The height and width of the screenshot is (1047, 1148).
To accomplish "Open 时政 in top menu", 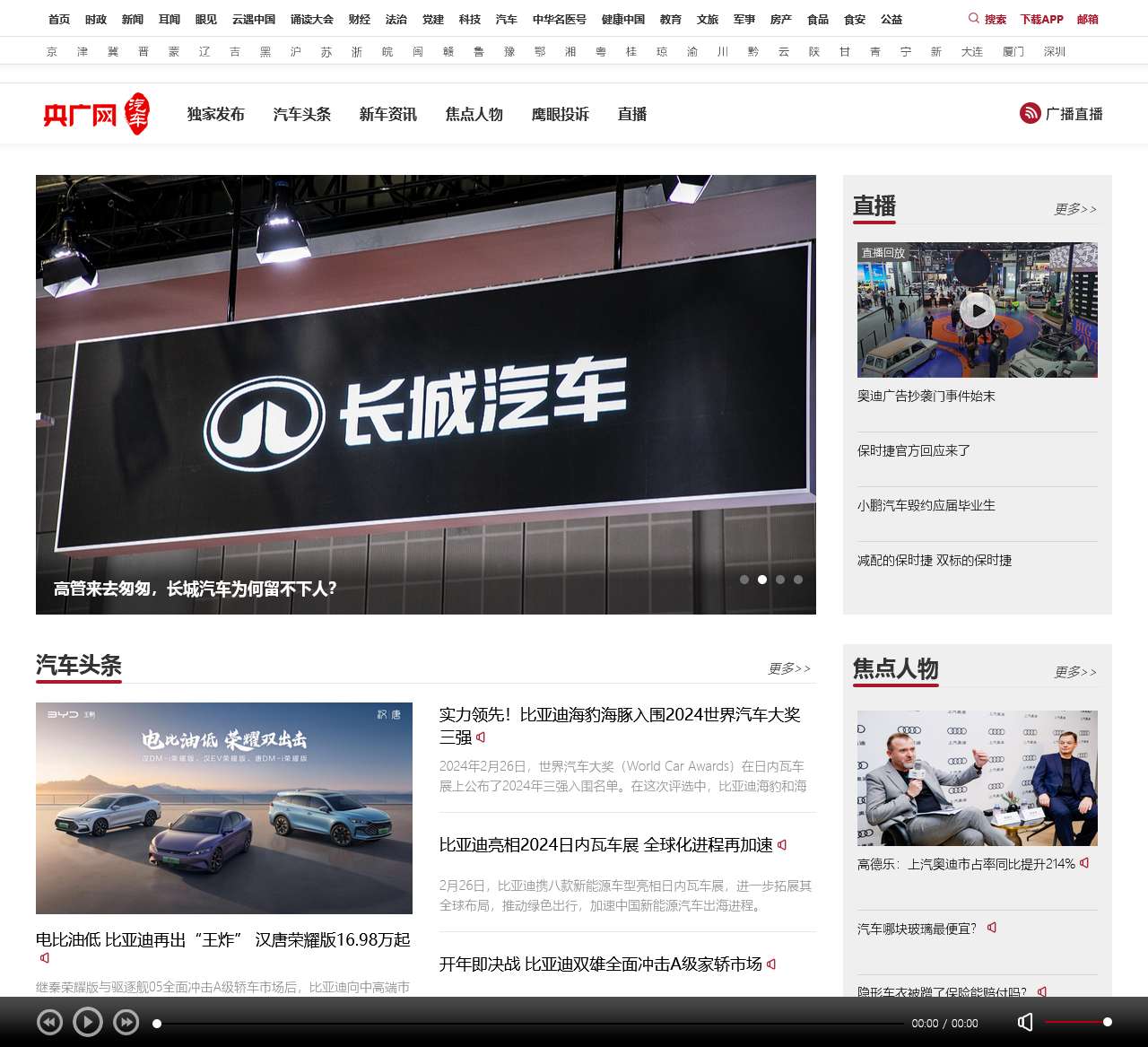I will pos(96,19).
